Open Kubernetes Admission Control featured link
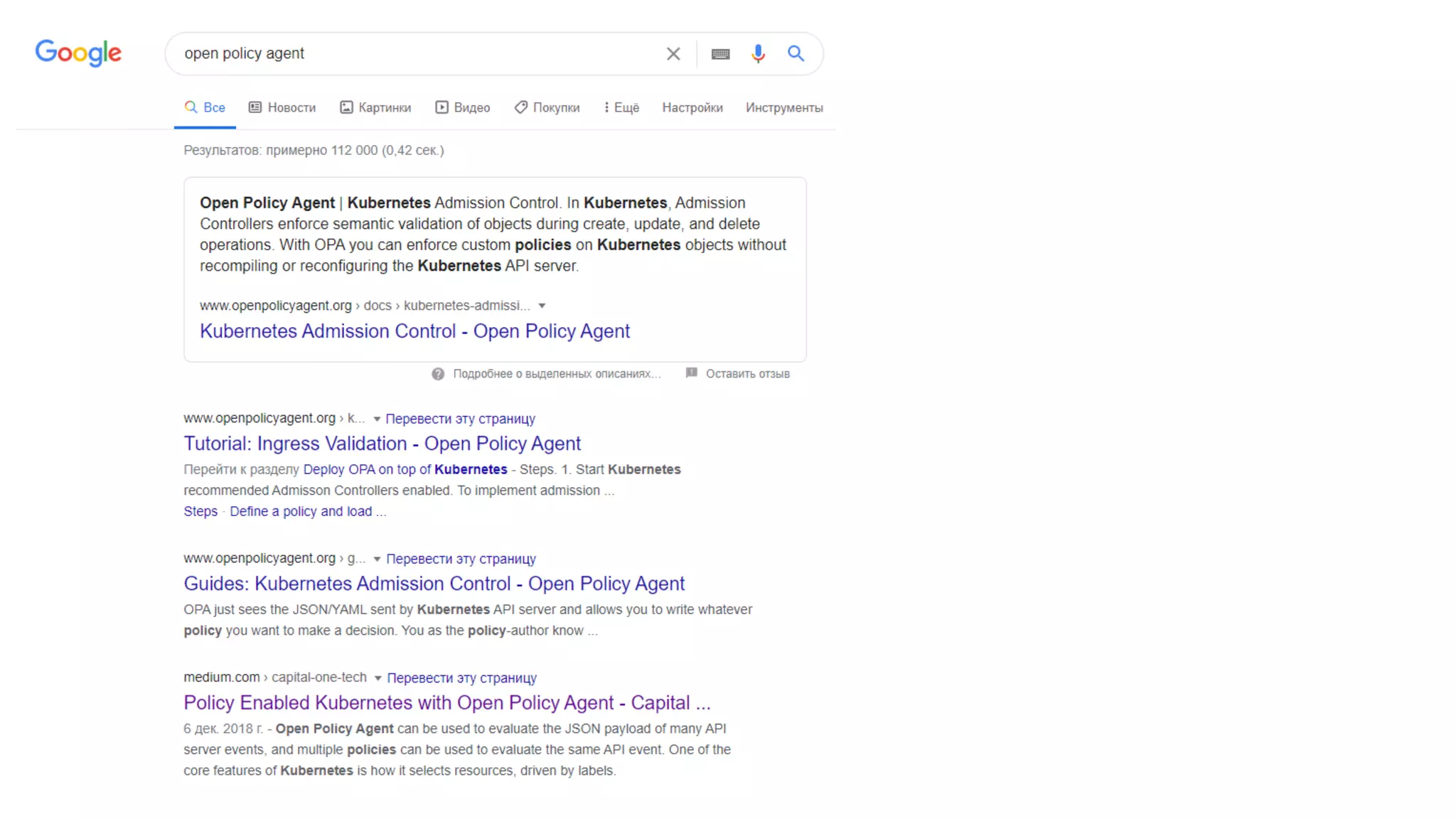Image resolution: width=1456 pixels, height=819 pixels. [414, 331]
